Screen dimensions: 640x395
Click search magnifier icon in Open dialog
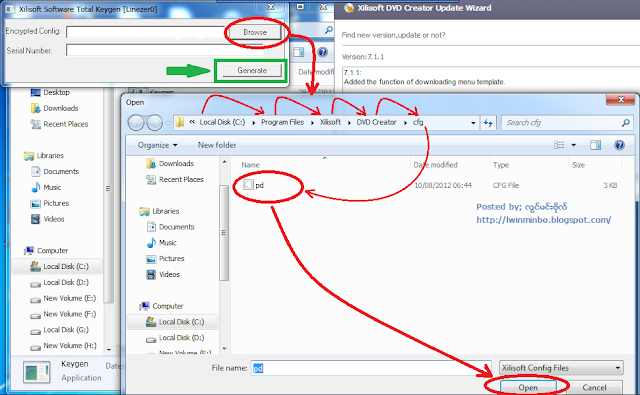pyautogui.click(x=625, y=122)
